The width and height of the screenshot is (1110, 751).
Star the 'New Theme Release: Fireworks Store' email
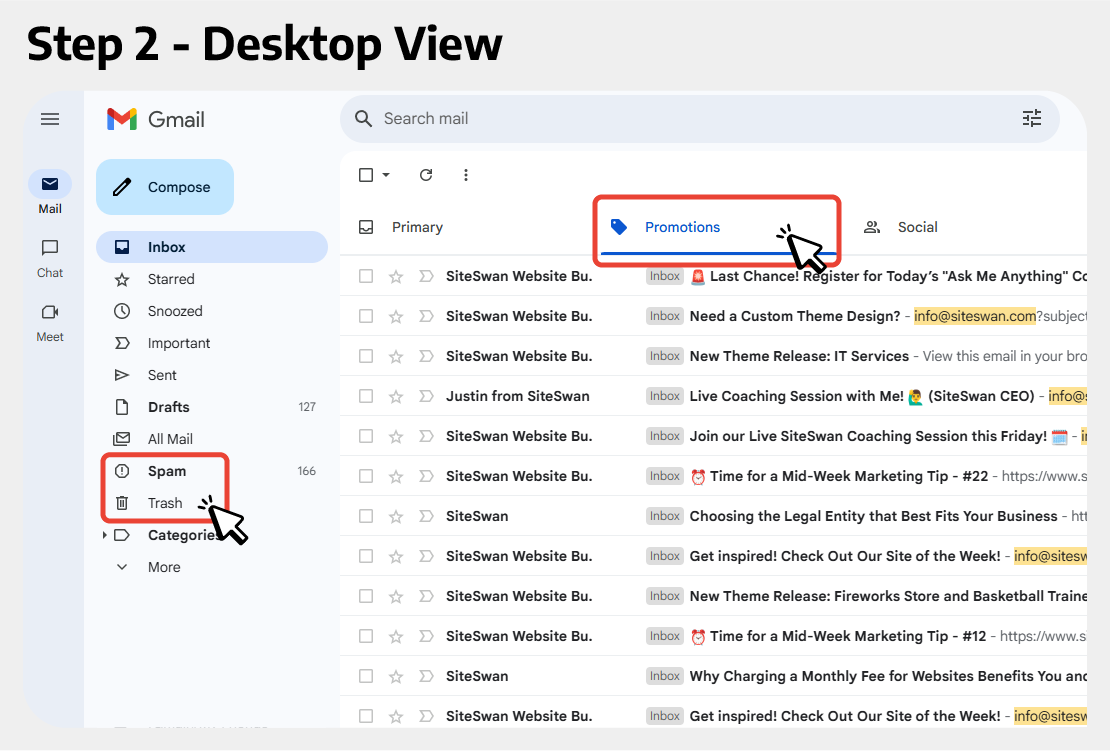click(396, 597)
